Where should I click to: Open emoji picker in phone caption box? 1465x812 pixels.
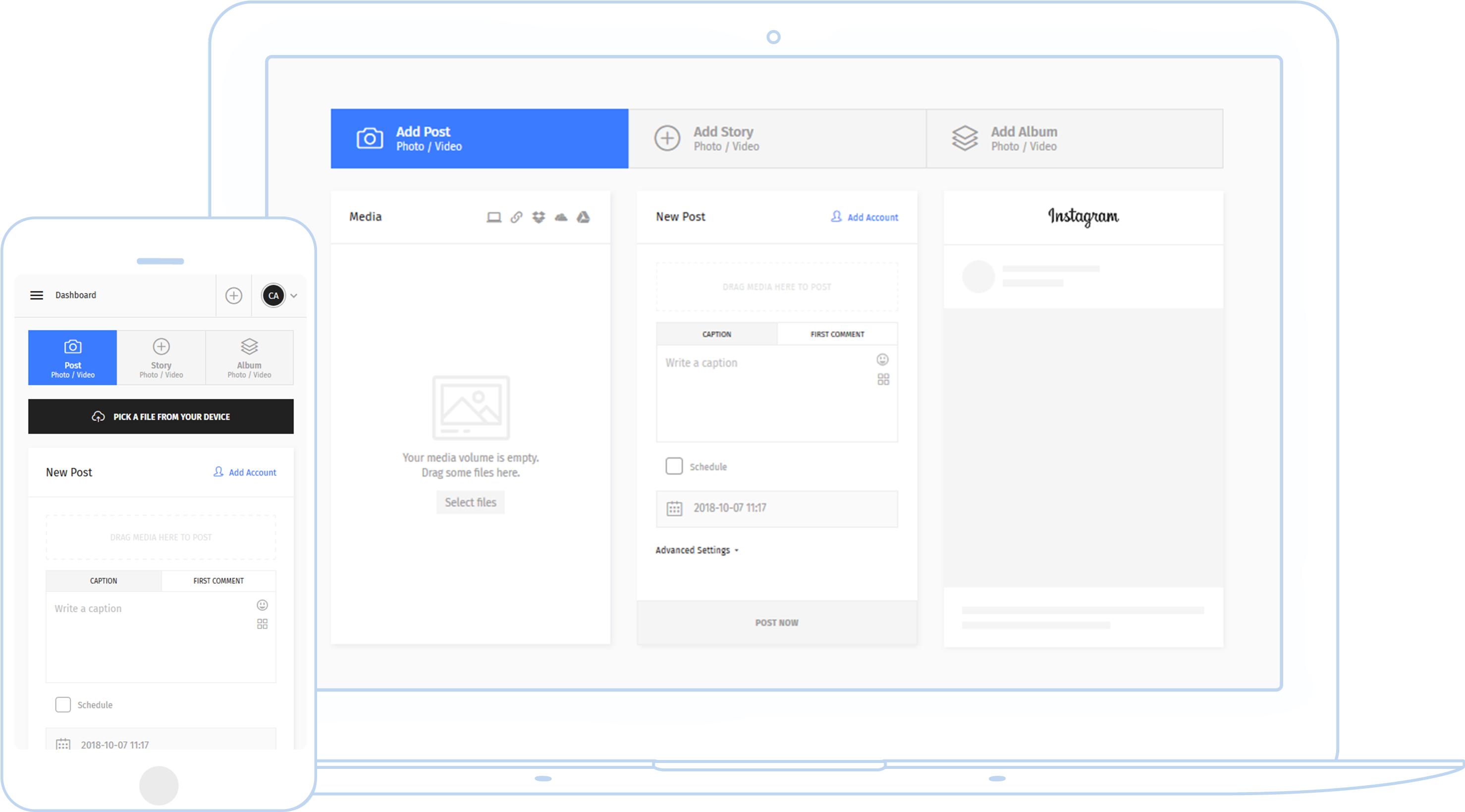pos(262,605)
